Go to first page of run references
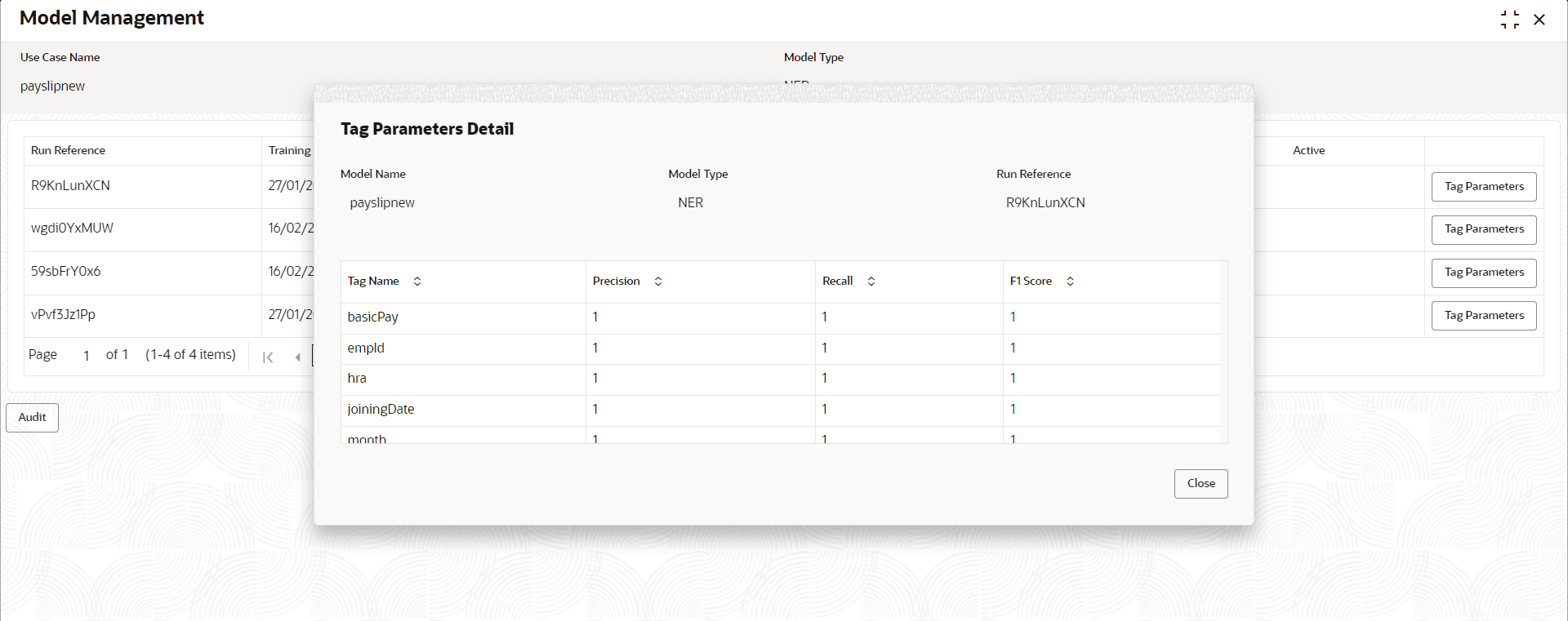 coord(268,357)
